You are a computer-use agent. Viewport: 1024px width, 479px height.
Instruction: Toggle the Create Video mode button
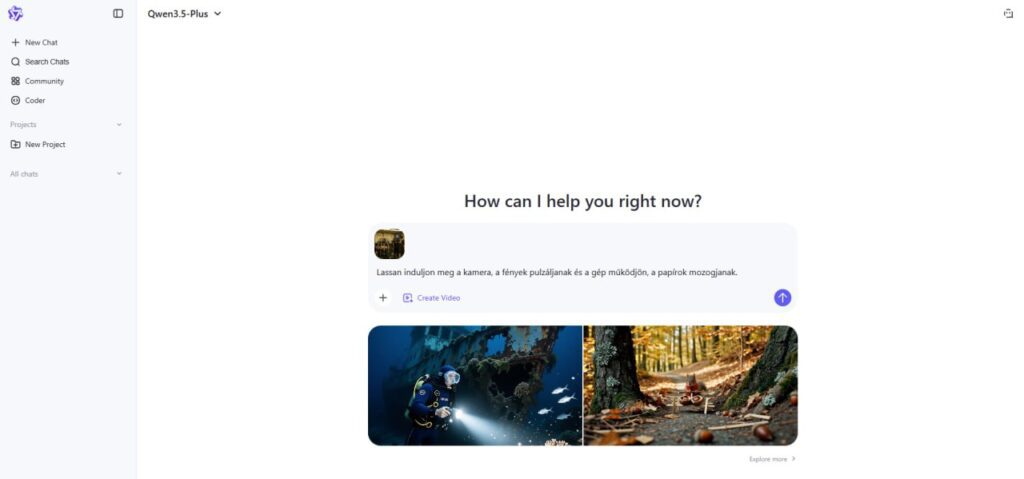pyautogui.click(x=432, y=298)
